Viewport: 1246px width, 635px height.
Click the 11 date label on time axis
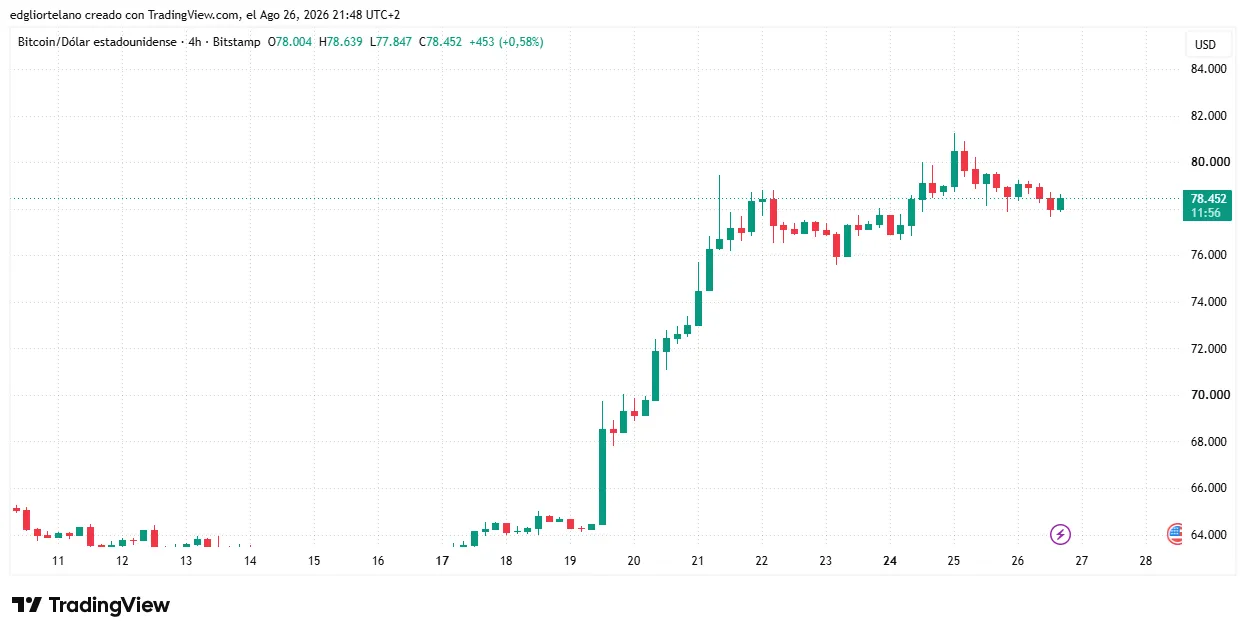[x=58, y=561]
